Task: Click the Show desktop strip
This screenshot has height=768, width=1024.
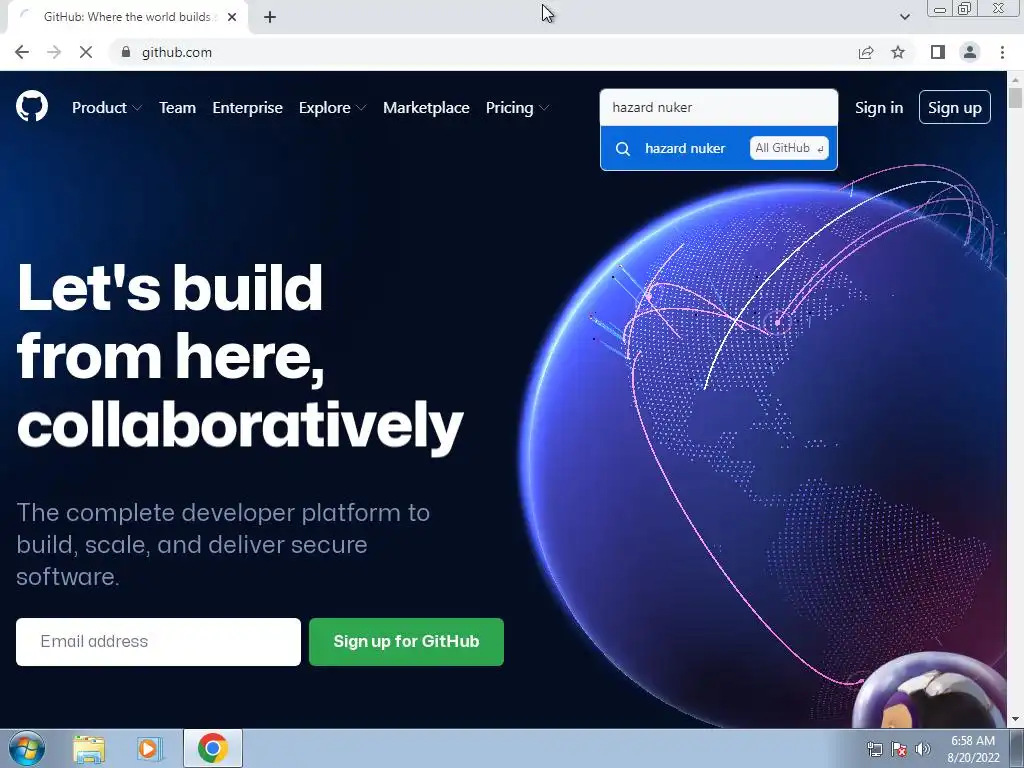Action: tap(1017, 748)
